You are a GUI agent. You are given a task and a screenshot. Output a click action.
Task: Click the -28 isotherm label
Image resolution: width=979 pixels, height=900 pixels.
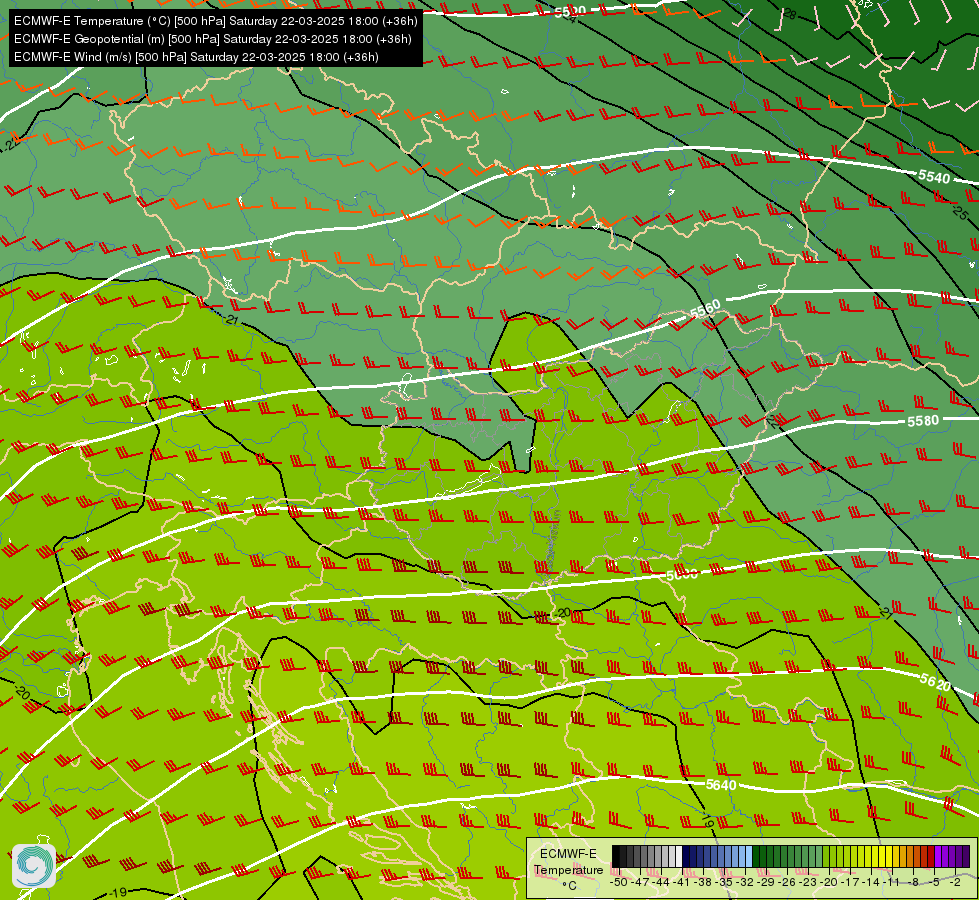tap(790, 14)
